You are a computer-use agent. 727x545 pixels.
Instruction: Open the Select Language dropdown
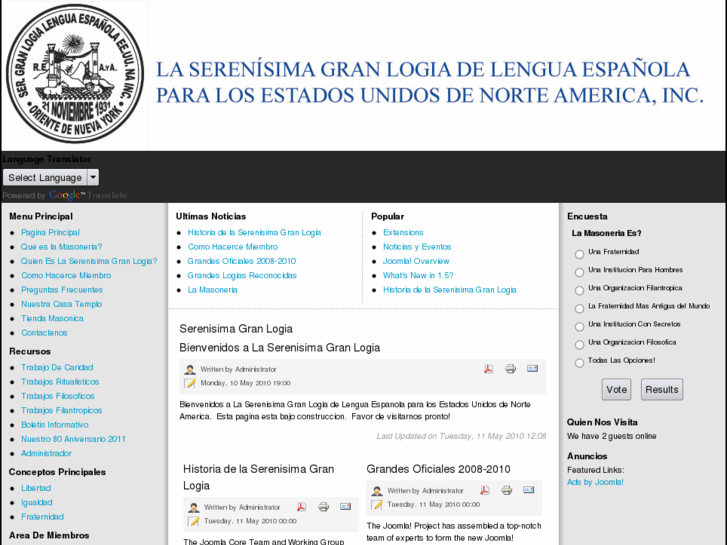tap(51, 178)
